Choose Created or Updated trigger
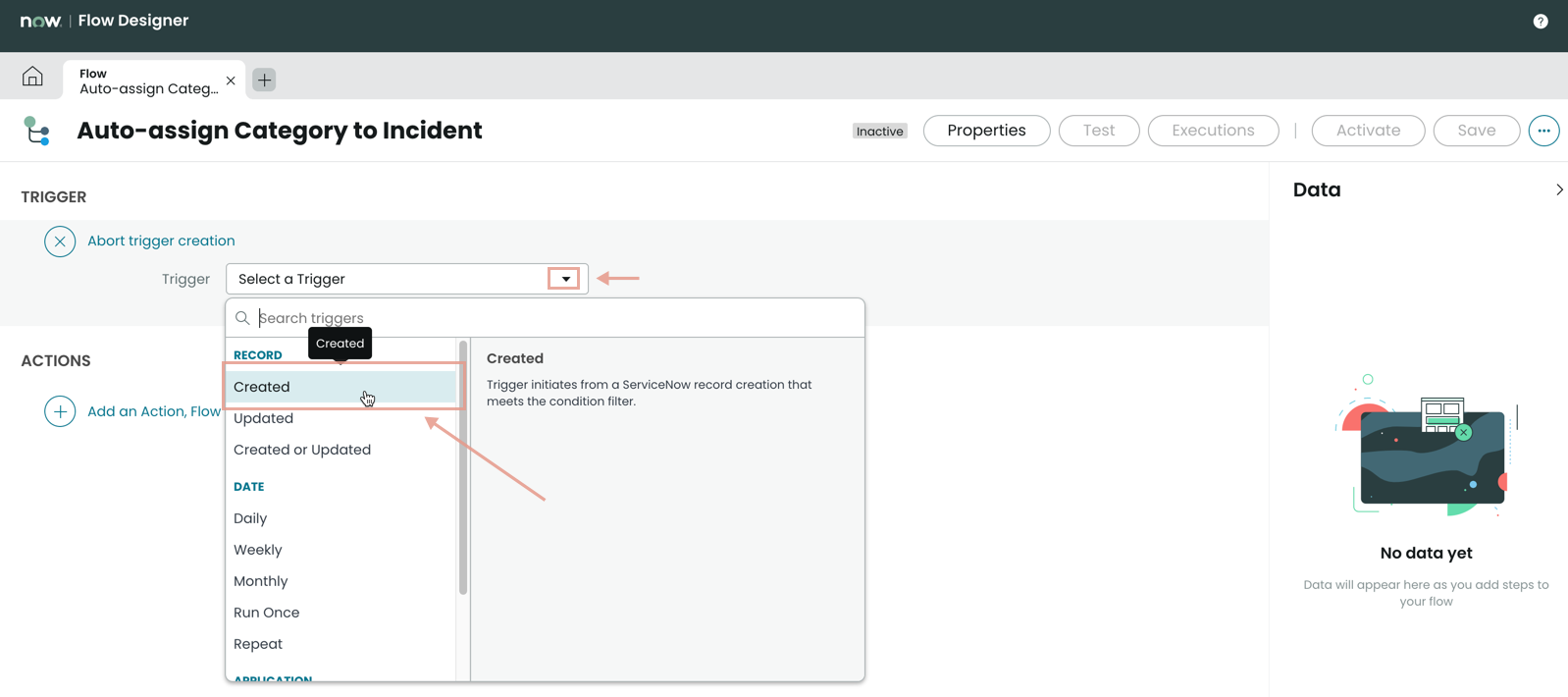Viewport: 1568px width, 697px height. tap(341, 450)
